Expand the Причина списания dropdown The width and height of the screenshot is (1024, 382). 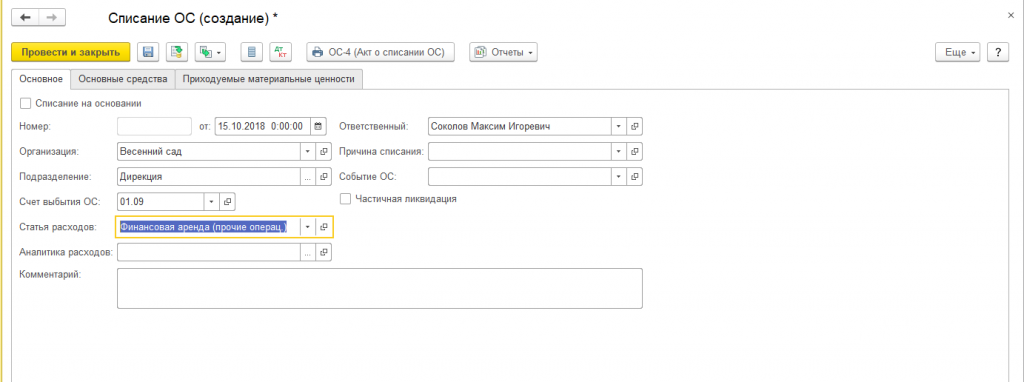[619, 151]
